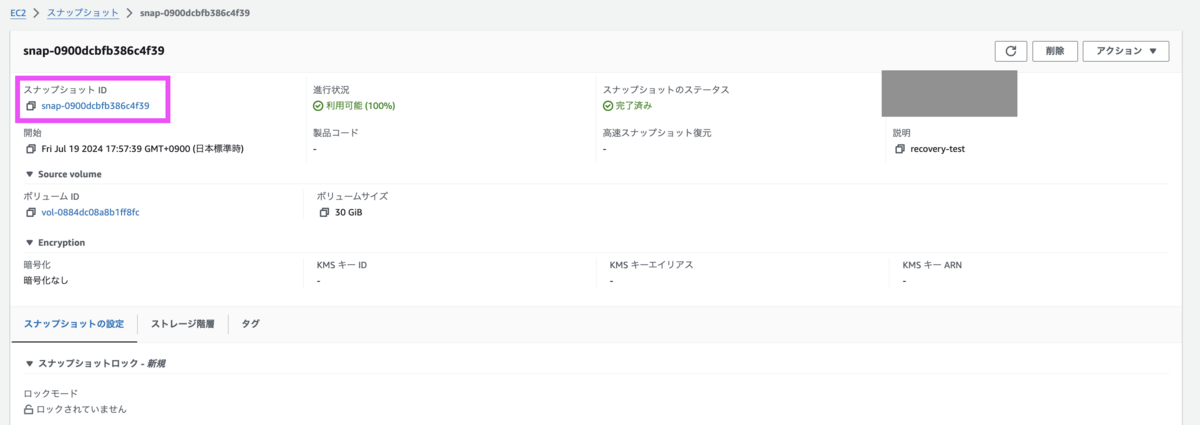Viewport: 1200px width, 425px height.
Task: Click the 削除 button
Action: pos(1055,51)
